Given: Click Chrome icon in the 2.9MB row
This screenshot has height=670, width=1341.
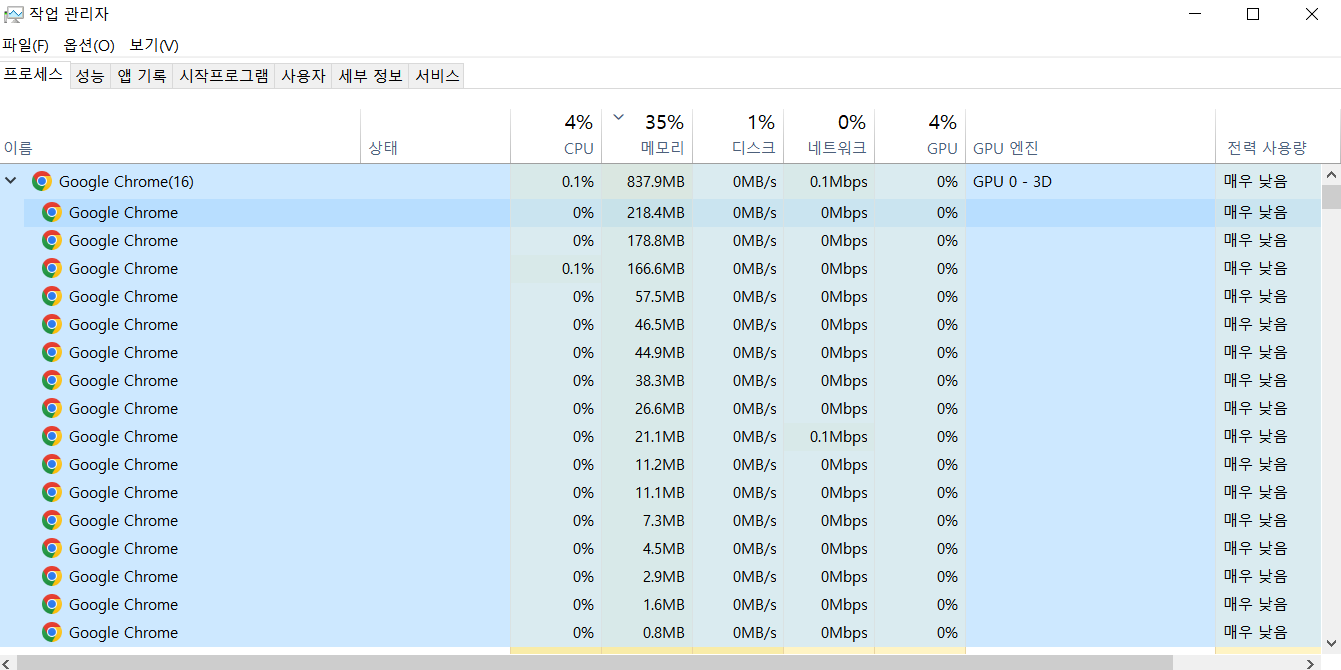Looking at the screenshot, I should click(52, 576).
